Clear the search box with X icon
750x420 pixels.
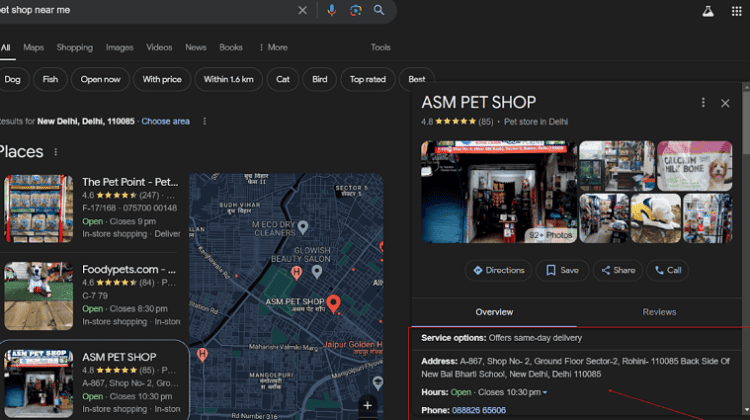coord(302,10)
